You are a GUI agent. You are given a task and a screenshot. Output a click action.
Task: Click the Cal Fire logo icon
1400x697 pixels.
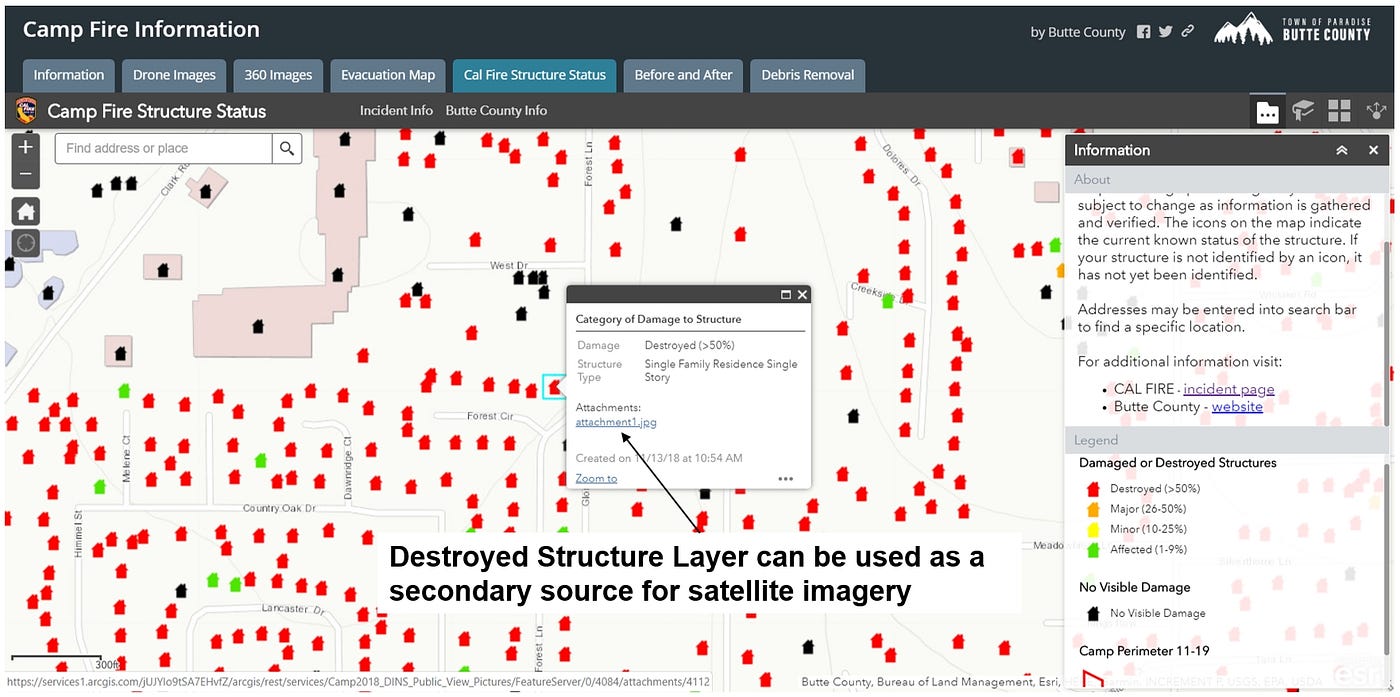pos(27,110)
